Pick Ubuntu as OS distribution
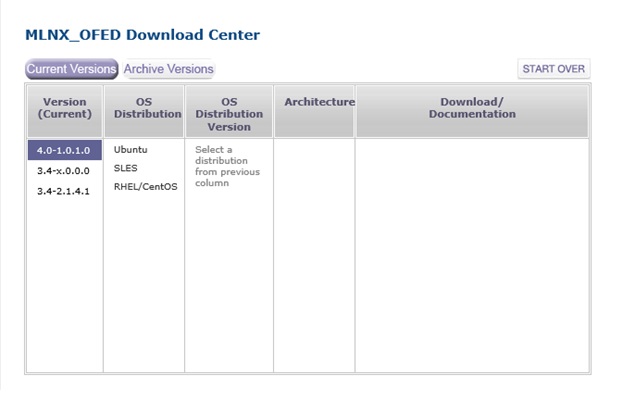This screenshot has height=400, width=623. tap(131, 150)
